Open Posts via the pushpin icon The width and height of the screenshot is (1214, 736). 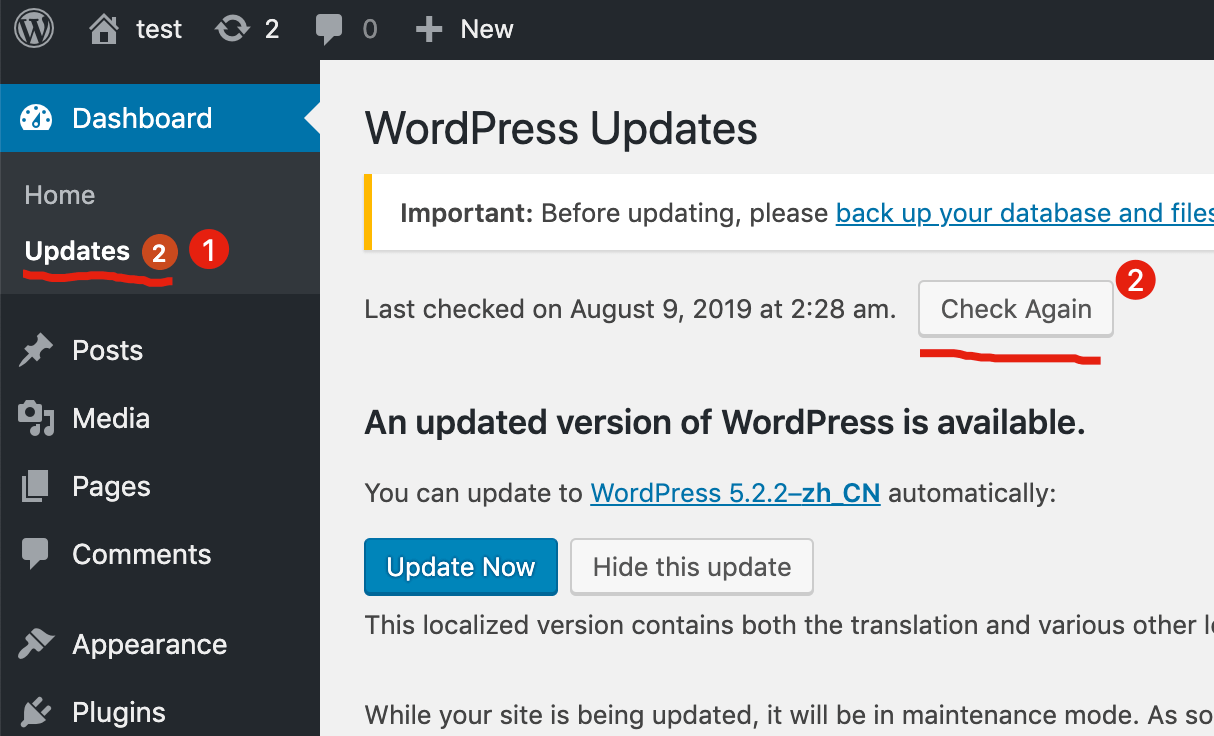pos(36,349)
